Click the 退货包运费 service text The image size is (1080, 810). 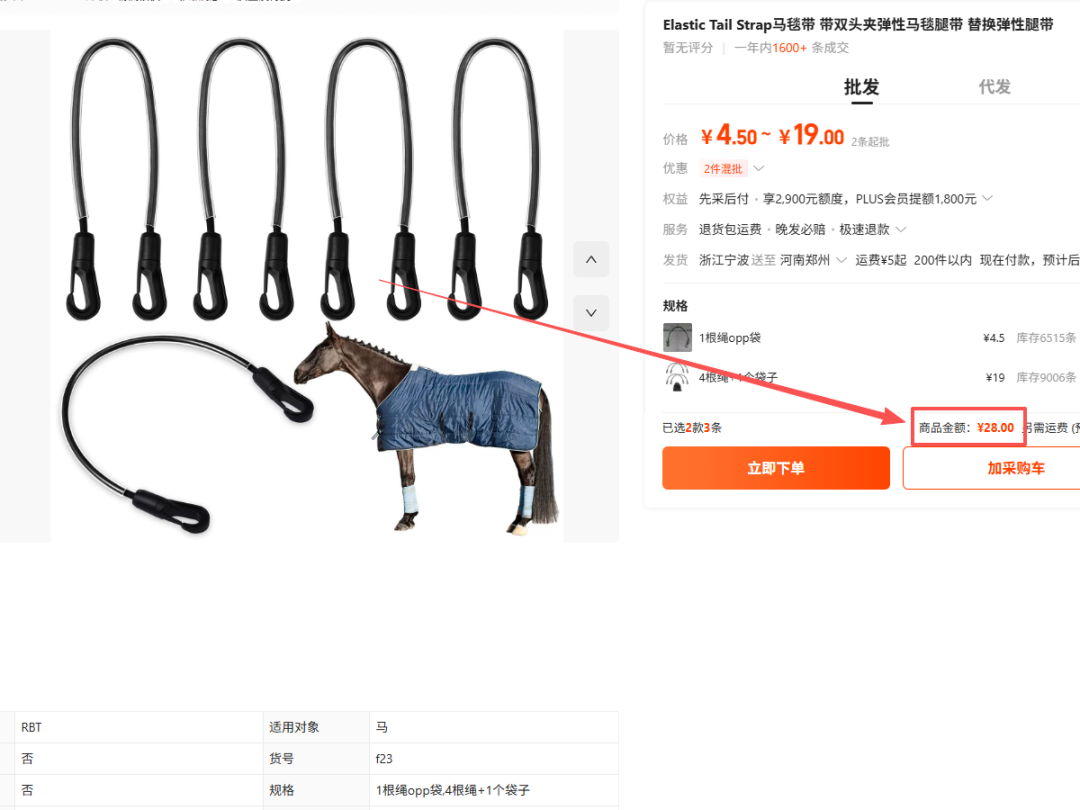(730, 229)
